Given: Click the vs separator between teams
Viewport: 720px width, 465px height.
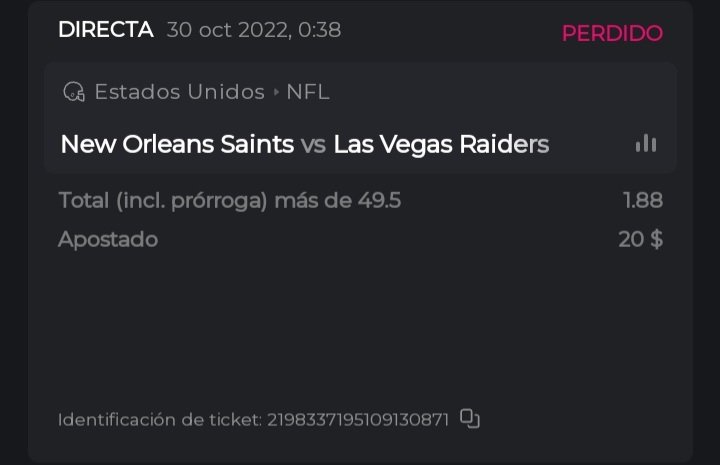Looking at the screenshot, I should click(x=313, y=144).
